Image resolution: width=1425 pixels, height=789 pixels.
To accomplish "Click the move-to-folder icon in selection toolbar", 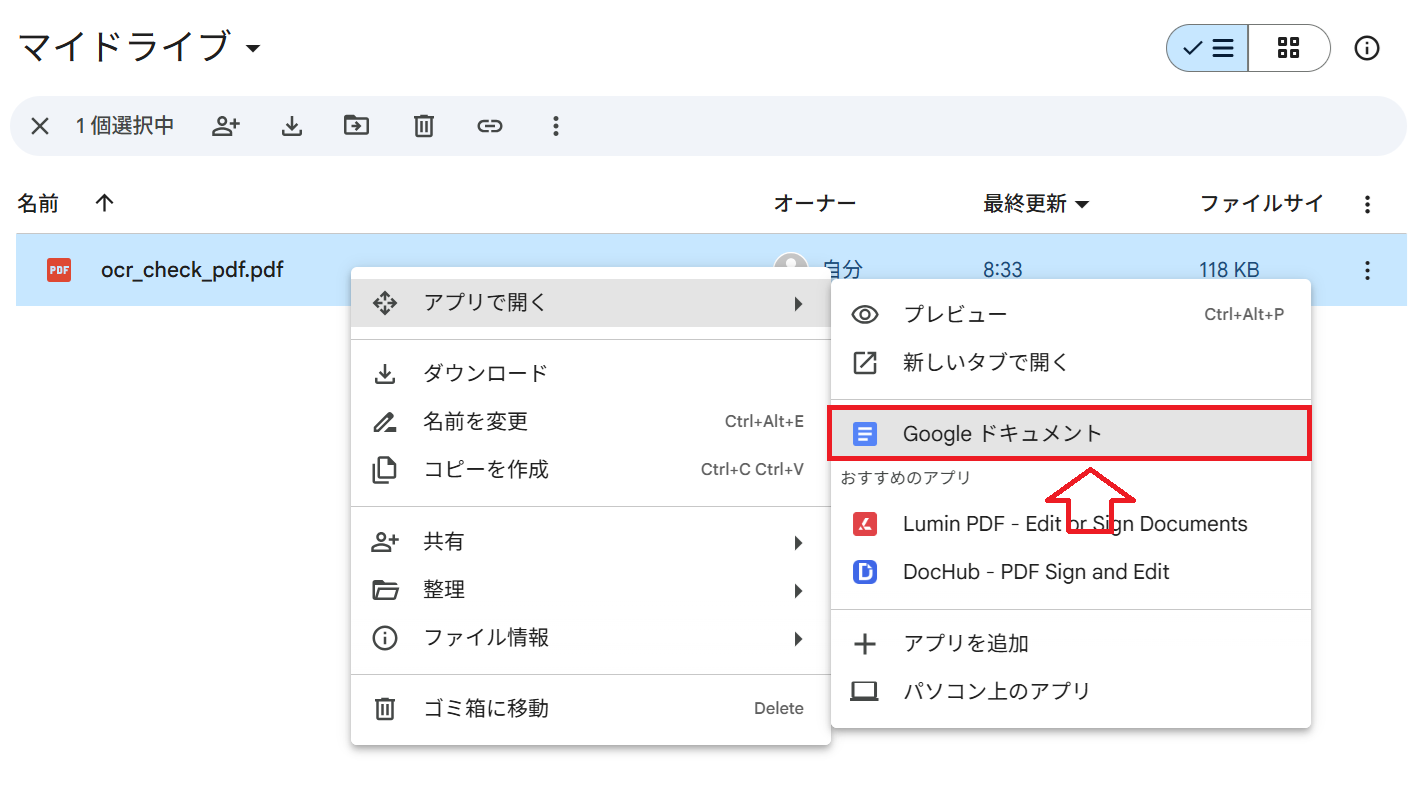I will (x=356, y=125).
